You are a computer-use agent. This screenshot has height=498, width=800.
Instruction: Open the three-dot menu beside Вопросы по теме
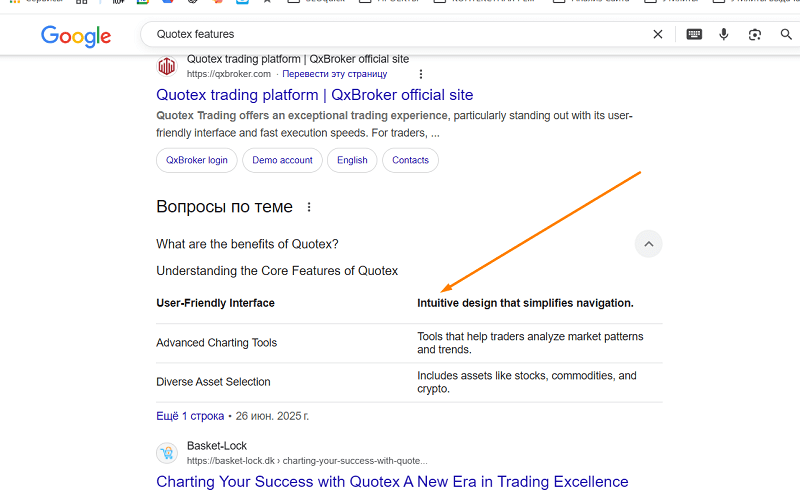pos(309,207)
